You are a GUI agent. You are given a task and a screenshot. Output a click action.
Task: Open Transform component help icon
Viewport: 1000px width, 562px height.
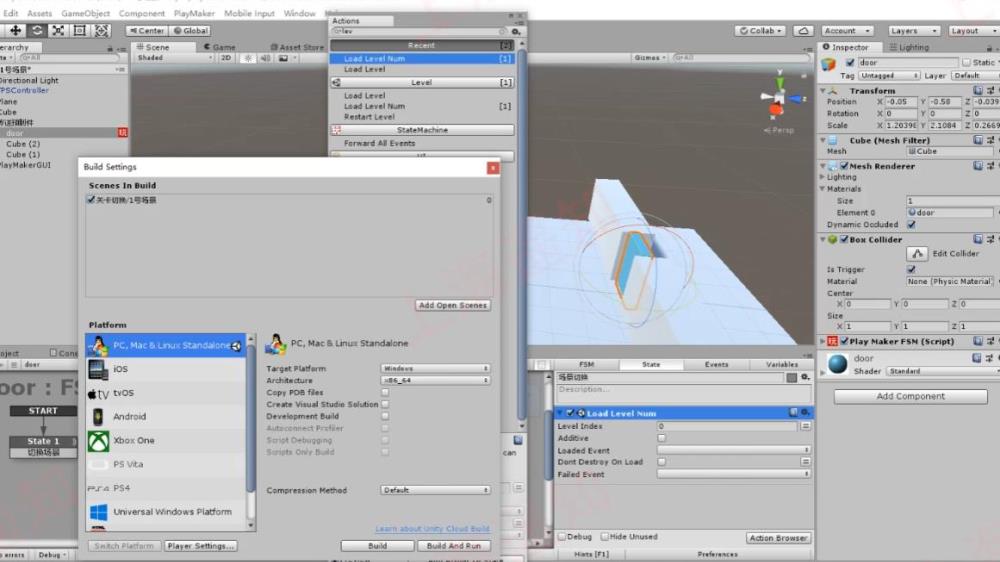coord(978,91)
